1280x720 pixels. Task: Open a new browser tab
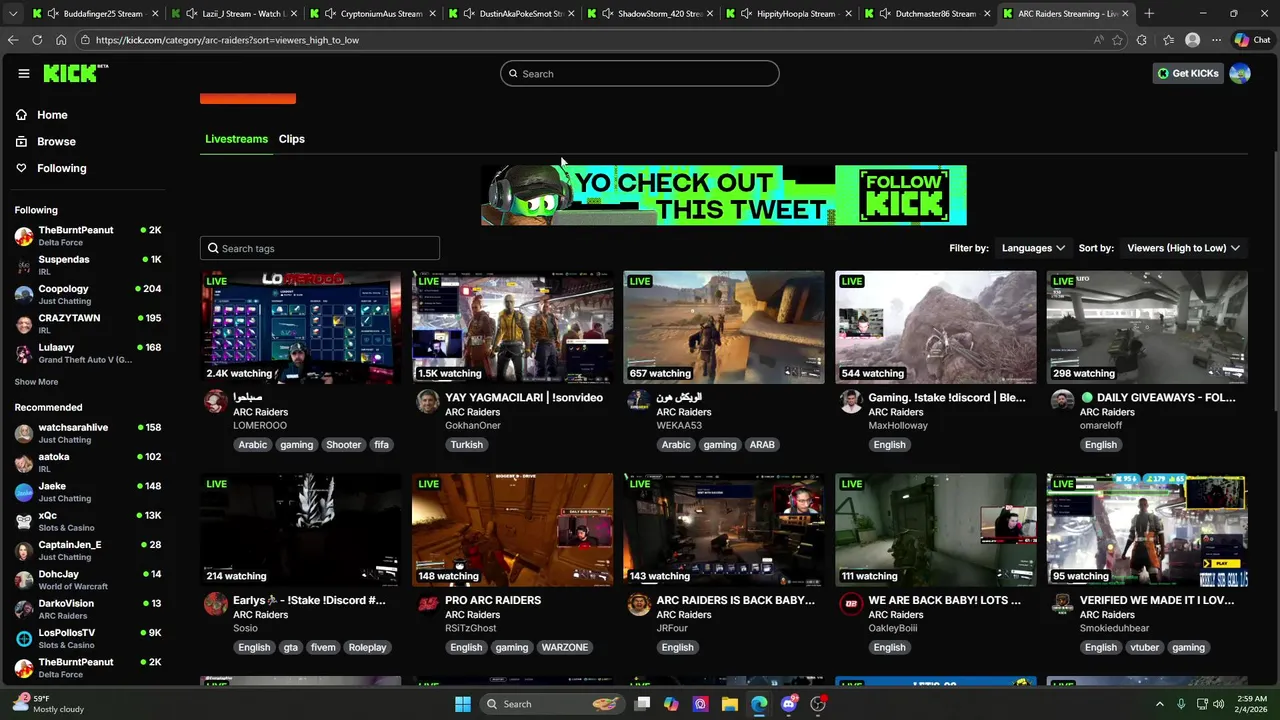click(x=1149, y=14)
